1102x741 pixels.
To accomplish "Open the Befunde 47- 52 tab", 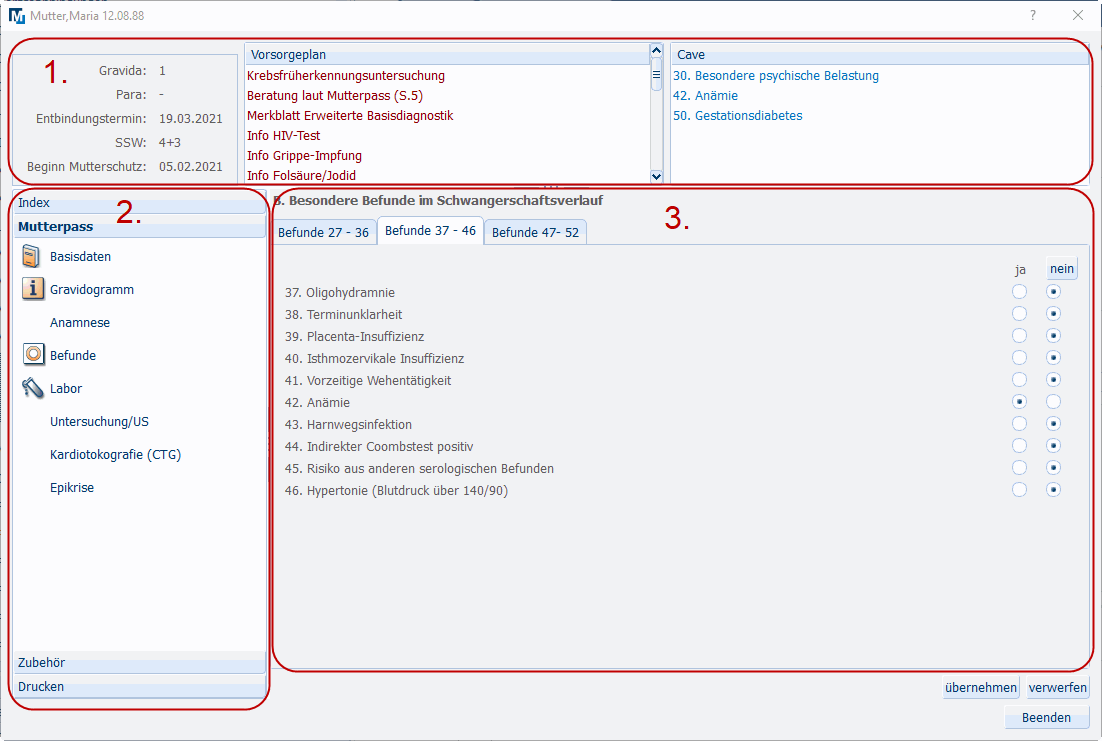I will pos(536,232).
